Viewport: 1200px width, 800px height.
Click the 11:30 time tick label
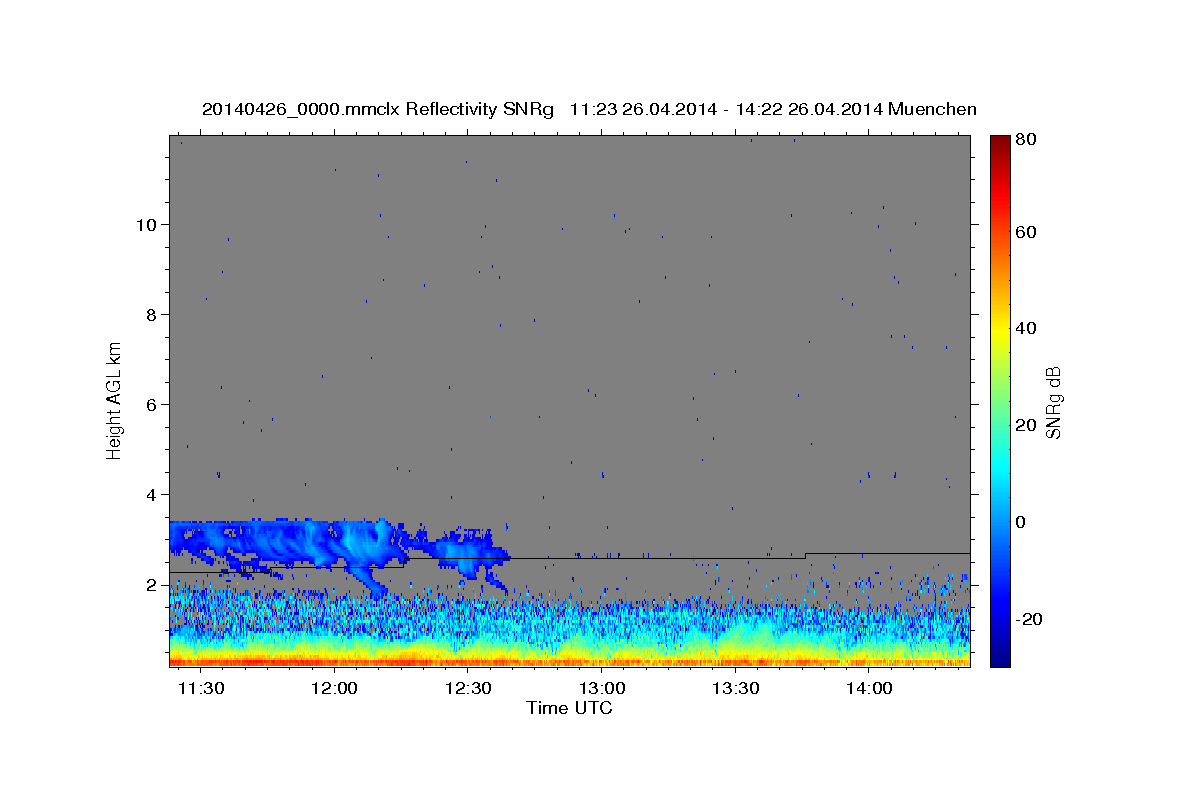(x=200, y=689)
